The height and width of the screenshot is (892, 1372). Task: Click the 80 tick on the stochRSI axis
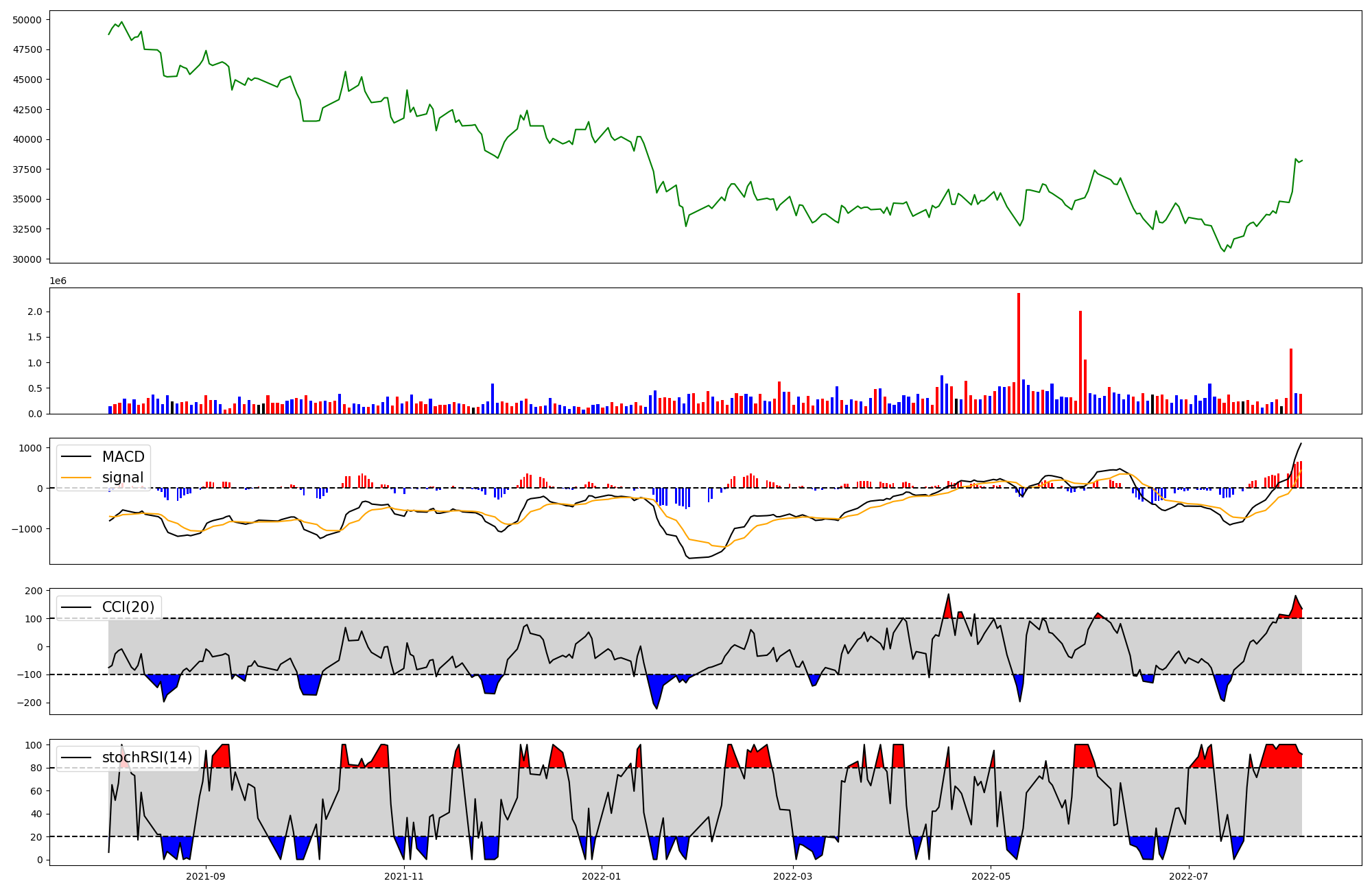tap(36, 768)
